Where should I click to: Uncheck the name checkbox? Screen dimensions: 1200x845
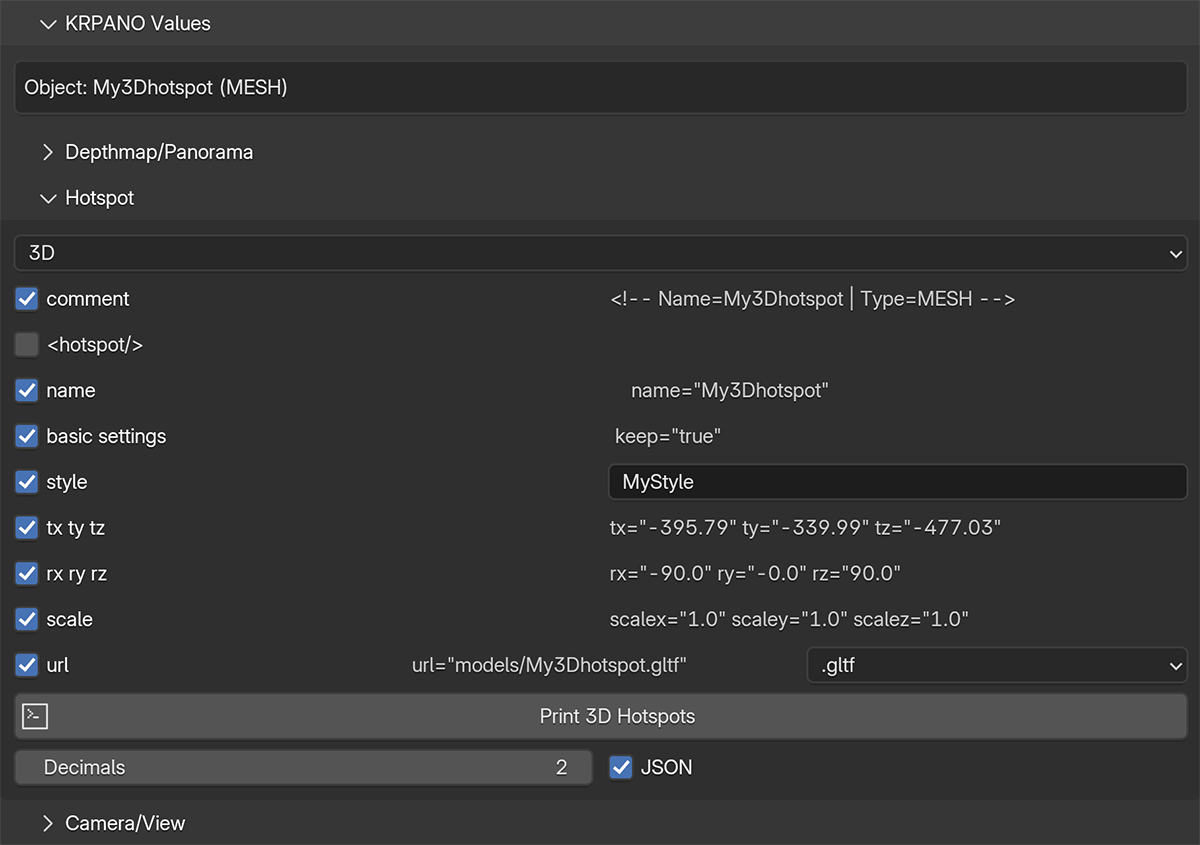click(x=27, y=391)
